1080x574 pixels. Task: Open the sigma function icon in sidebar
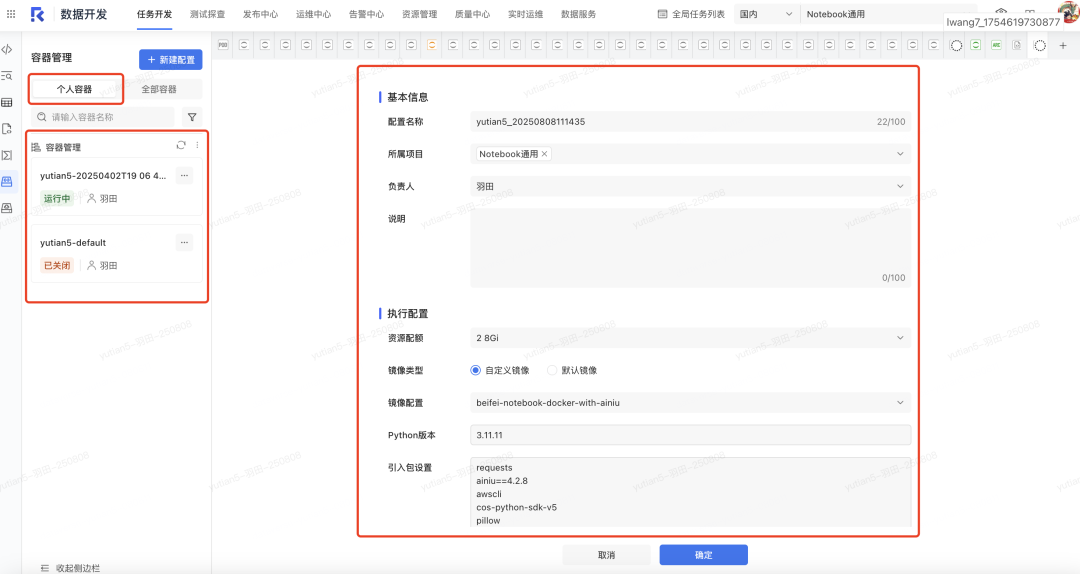pos(7,156)
